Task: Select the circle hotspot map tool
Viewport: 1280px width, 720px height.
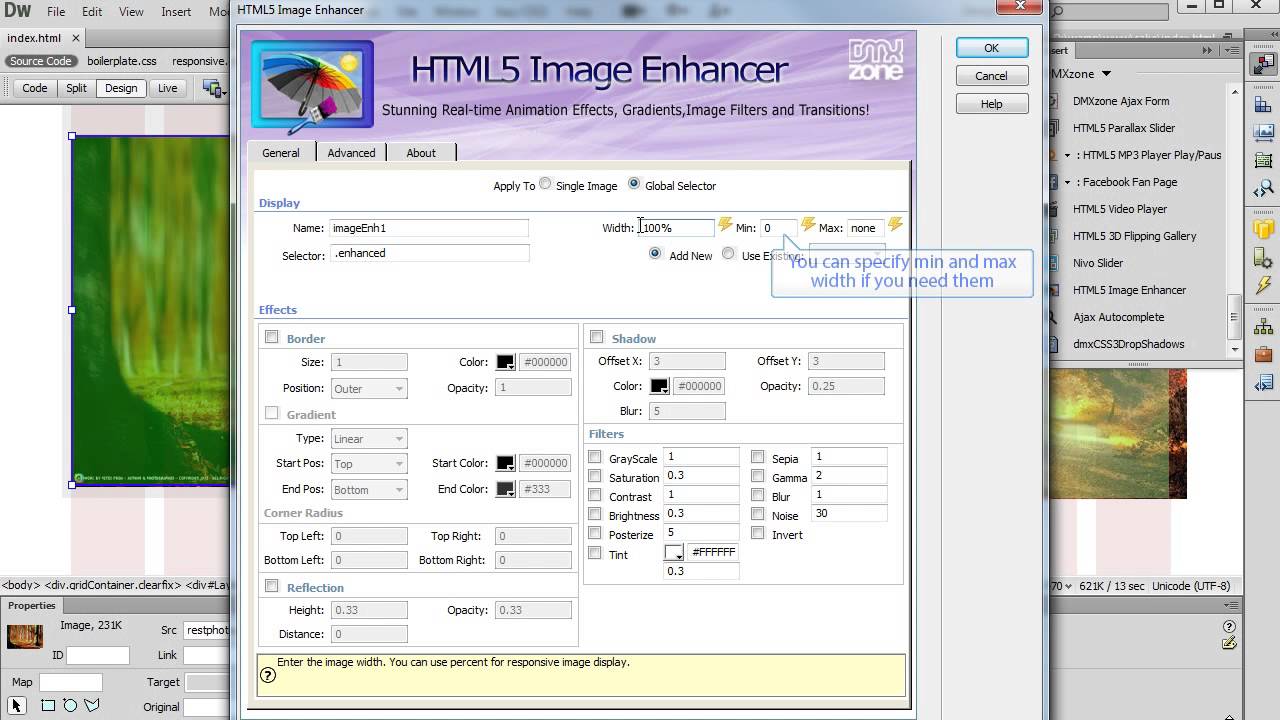Action: click(70, 706)
